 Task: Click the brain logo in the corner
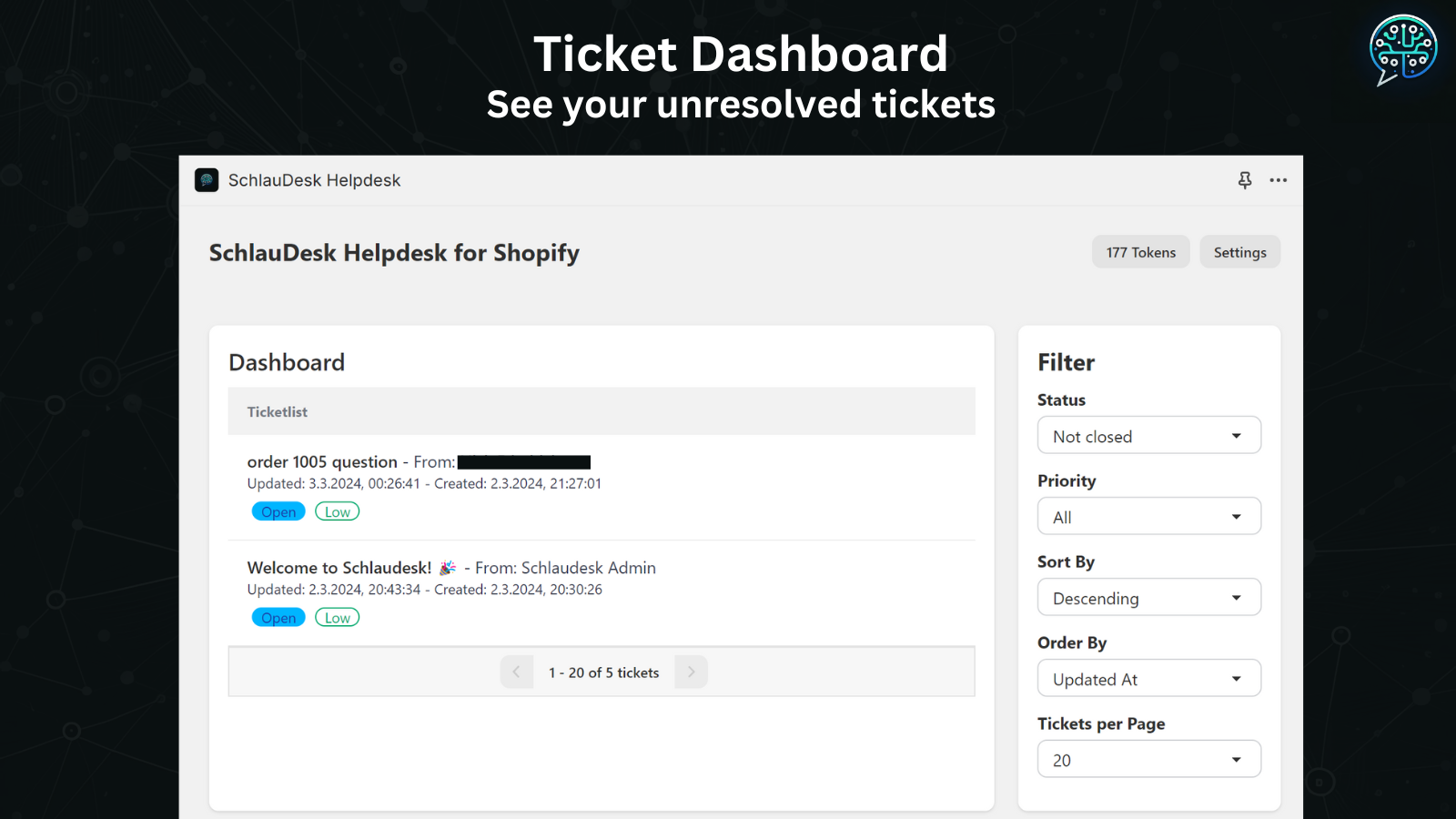[x=1402, y=49]
